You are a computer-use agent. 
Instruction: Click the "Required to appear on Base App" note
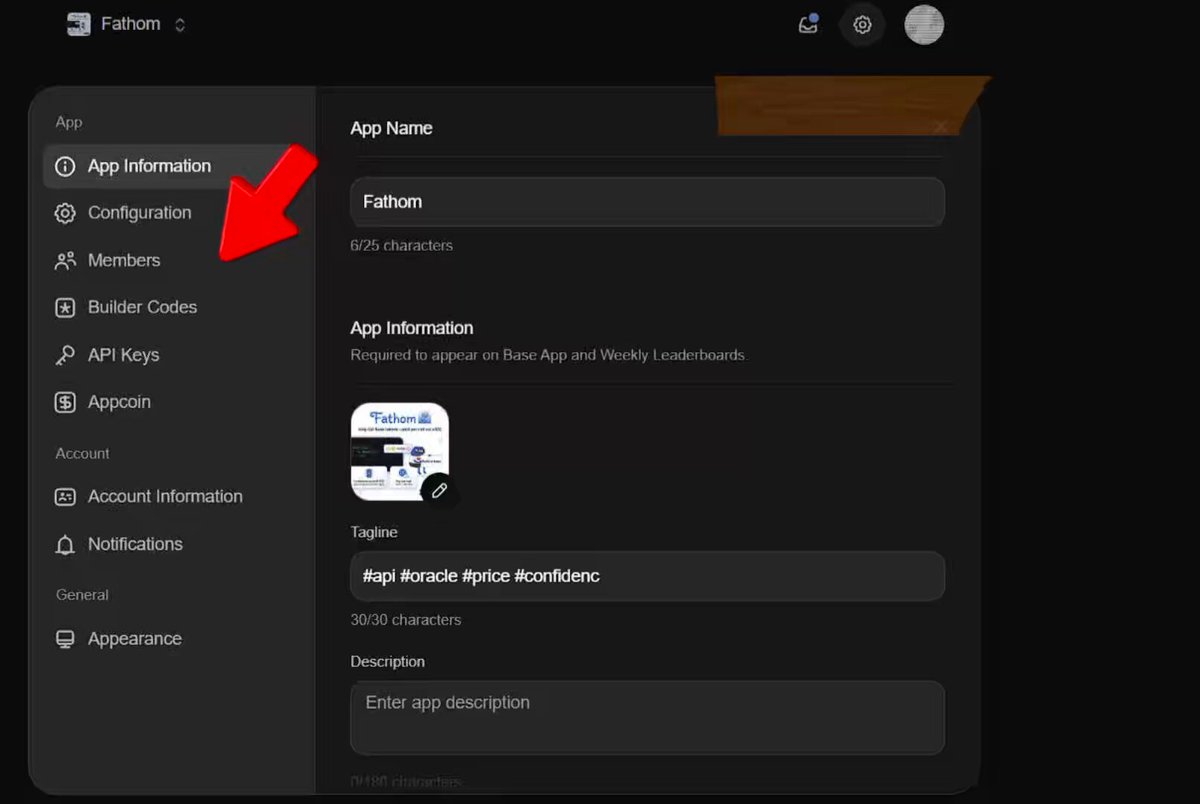(548, 355)
